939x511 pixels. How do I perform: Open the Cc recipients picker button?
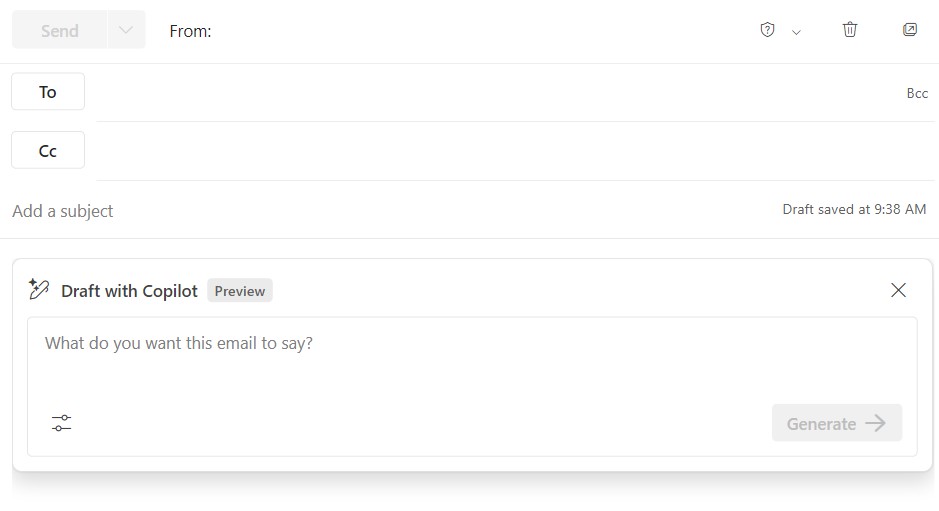48,151
